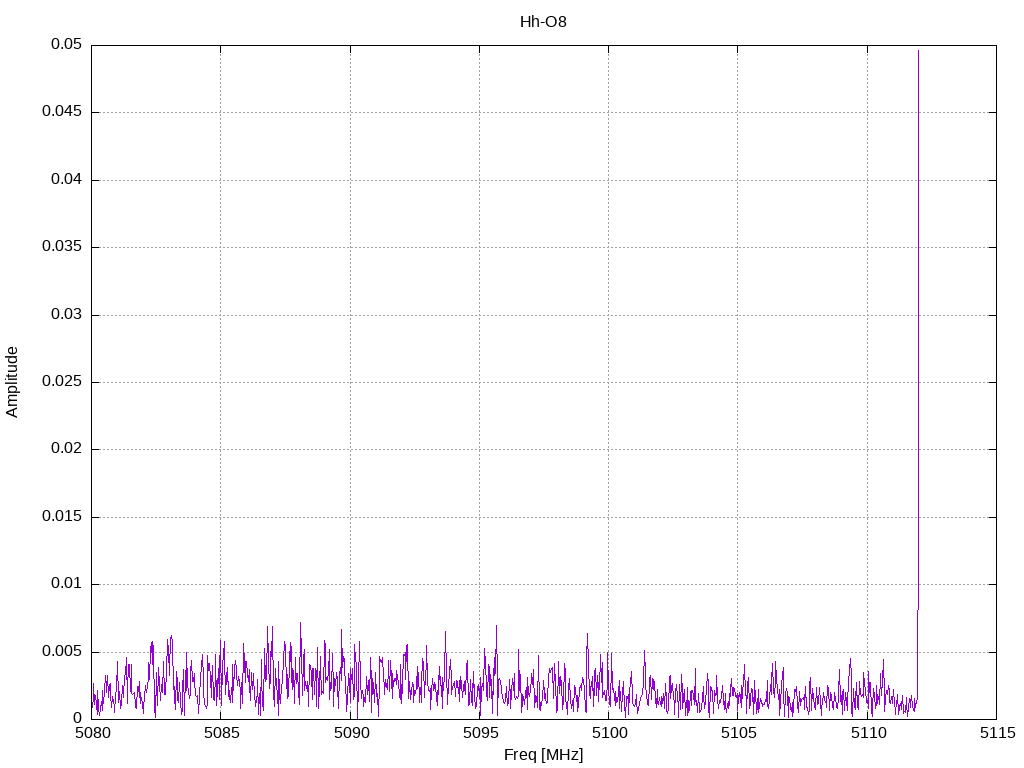Select the Amplitude y-axis label

(12, 381)
